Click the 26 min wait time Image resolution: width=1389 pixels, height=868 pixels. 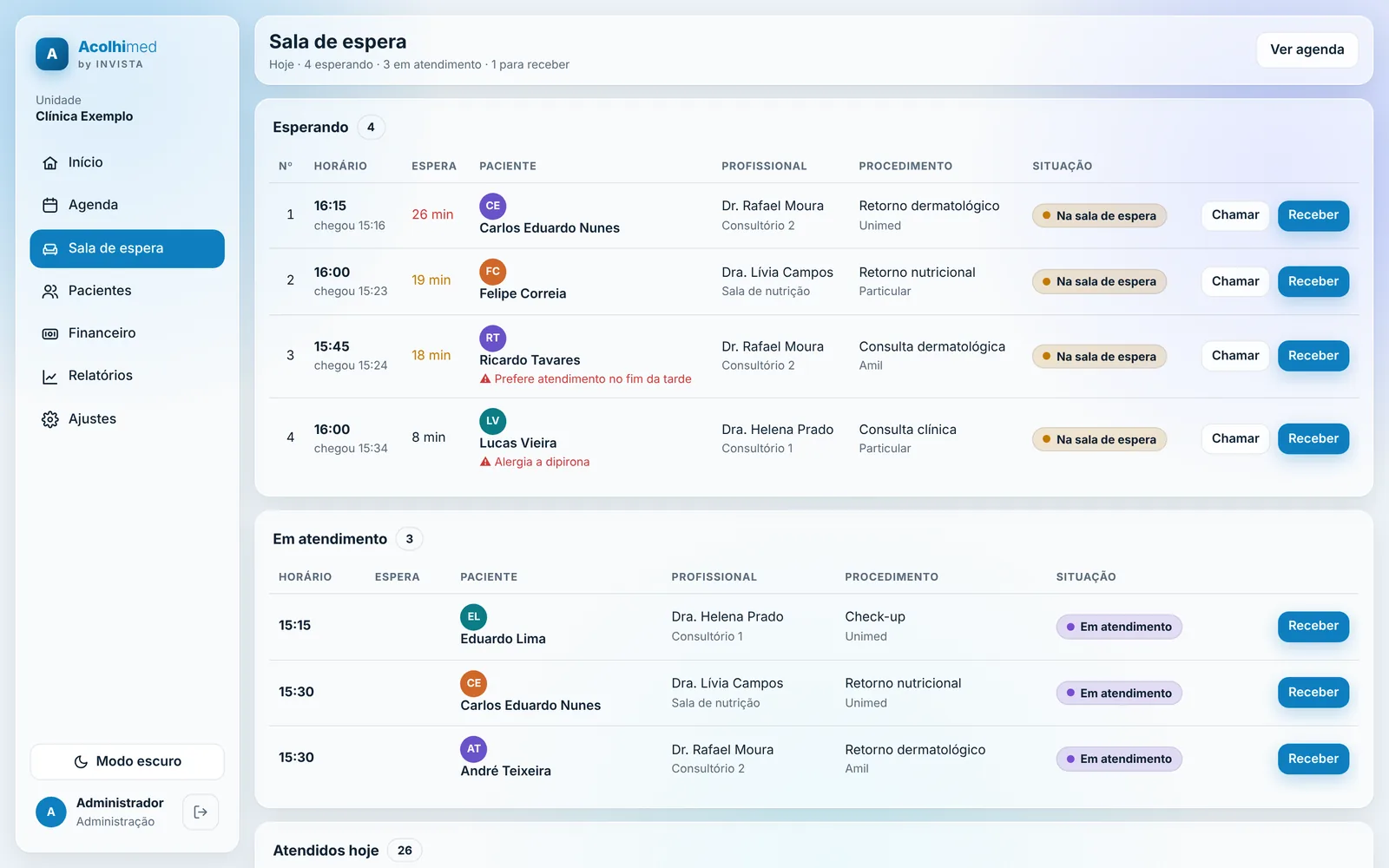coord(432,214)
